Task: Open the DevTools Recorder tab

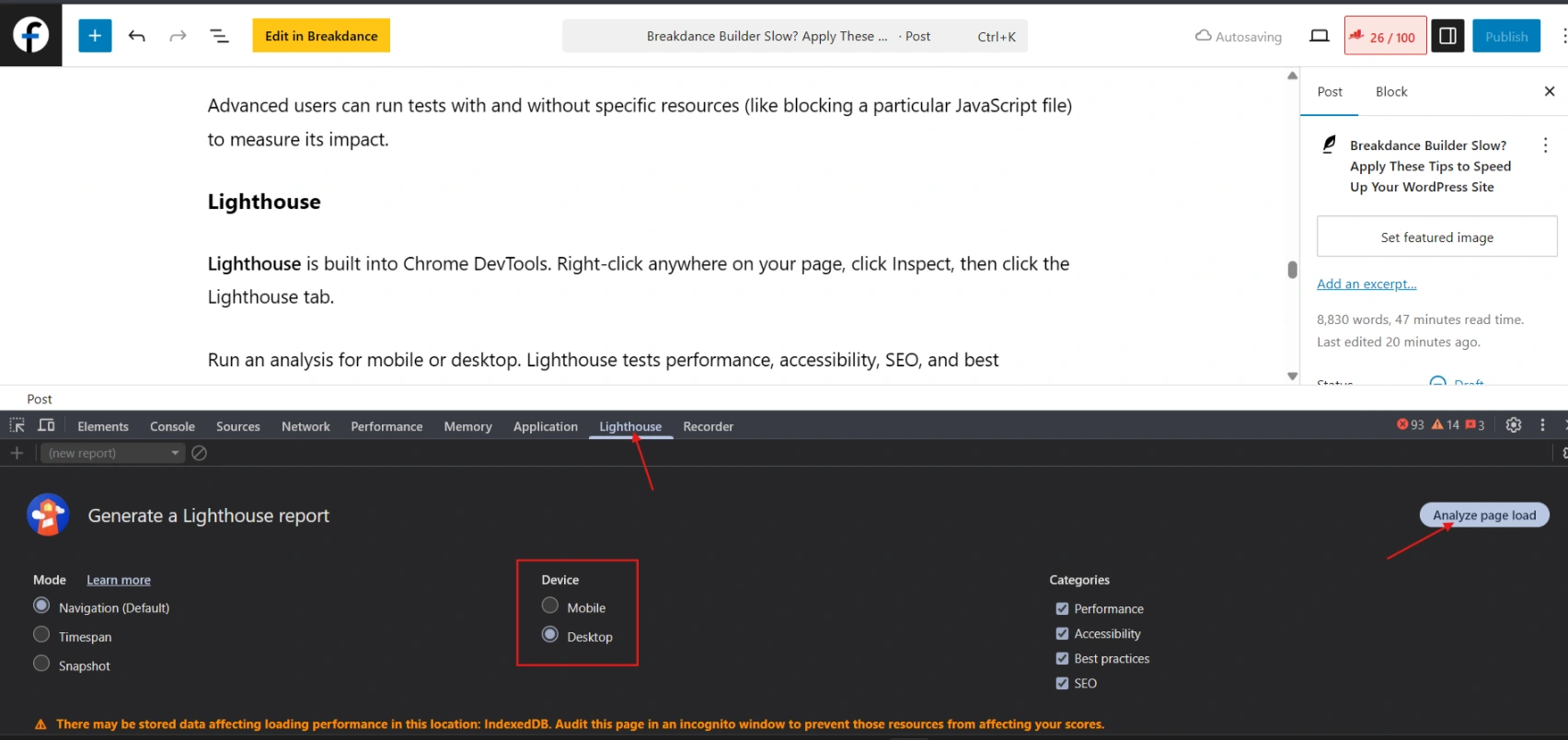Action: click(708, 426)
